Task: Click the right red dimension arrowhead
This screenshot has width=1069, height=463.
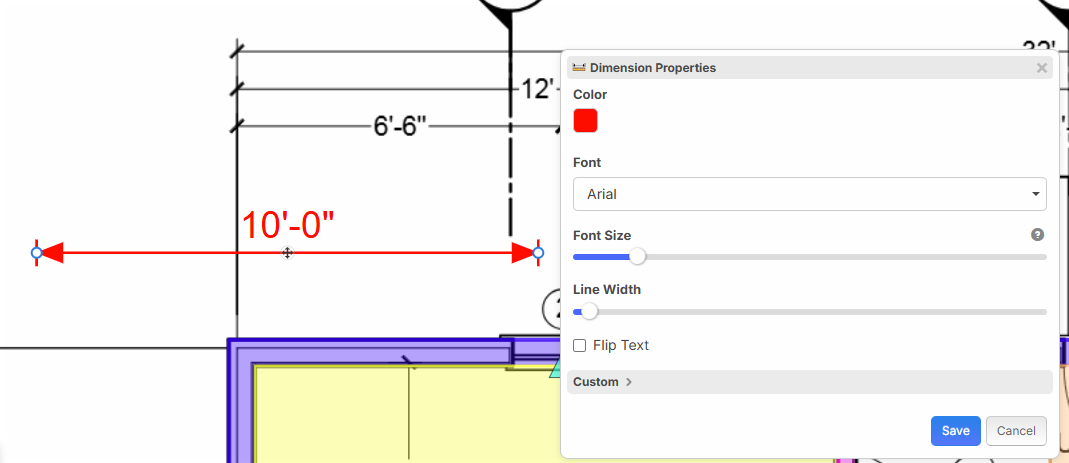Action: click(522, 253)
